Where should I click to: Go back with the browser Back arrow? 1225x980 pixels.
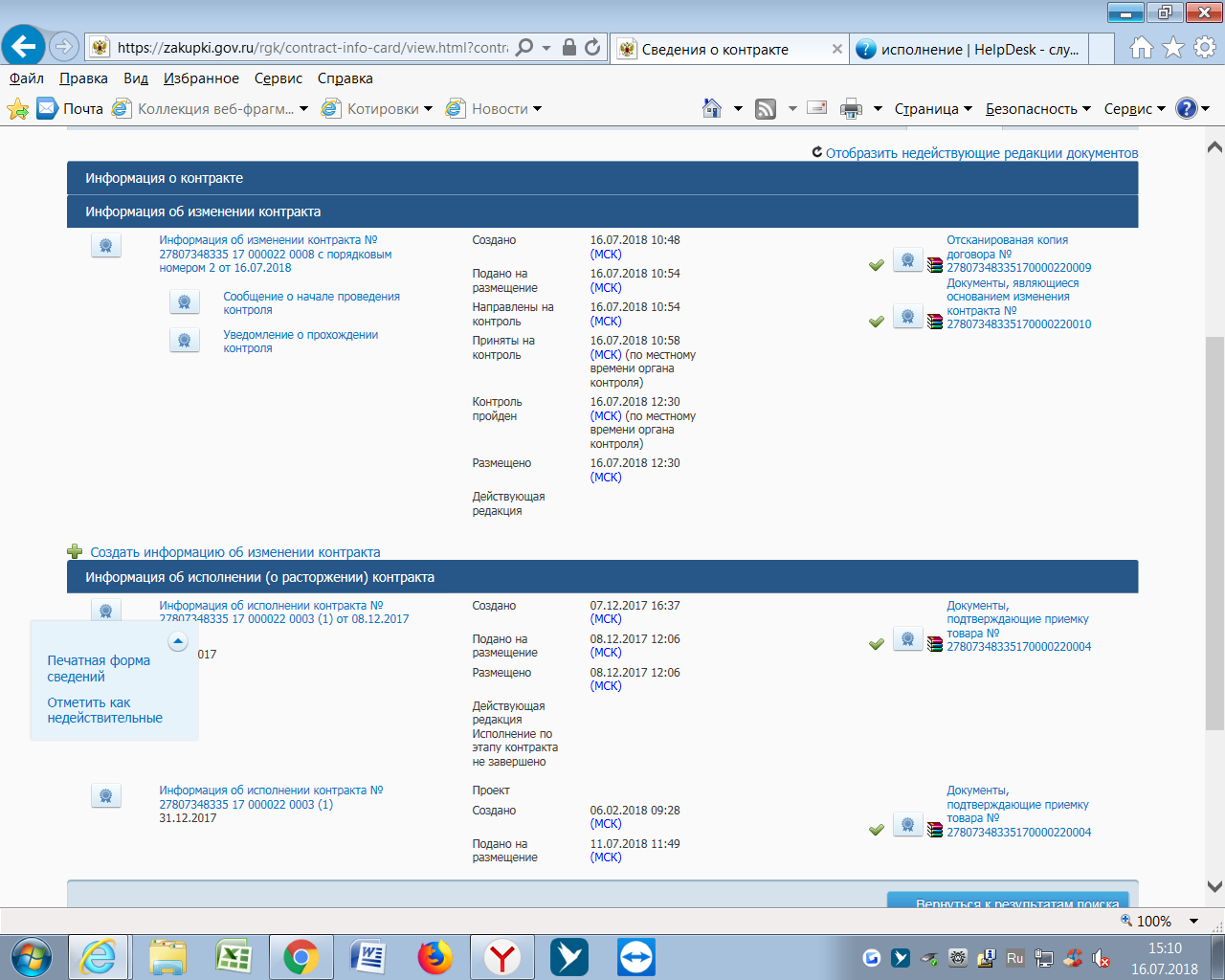[24, 45]
